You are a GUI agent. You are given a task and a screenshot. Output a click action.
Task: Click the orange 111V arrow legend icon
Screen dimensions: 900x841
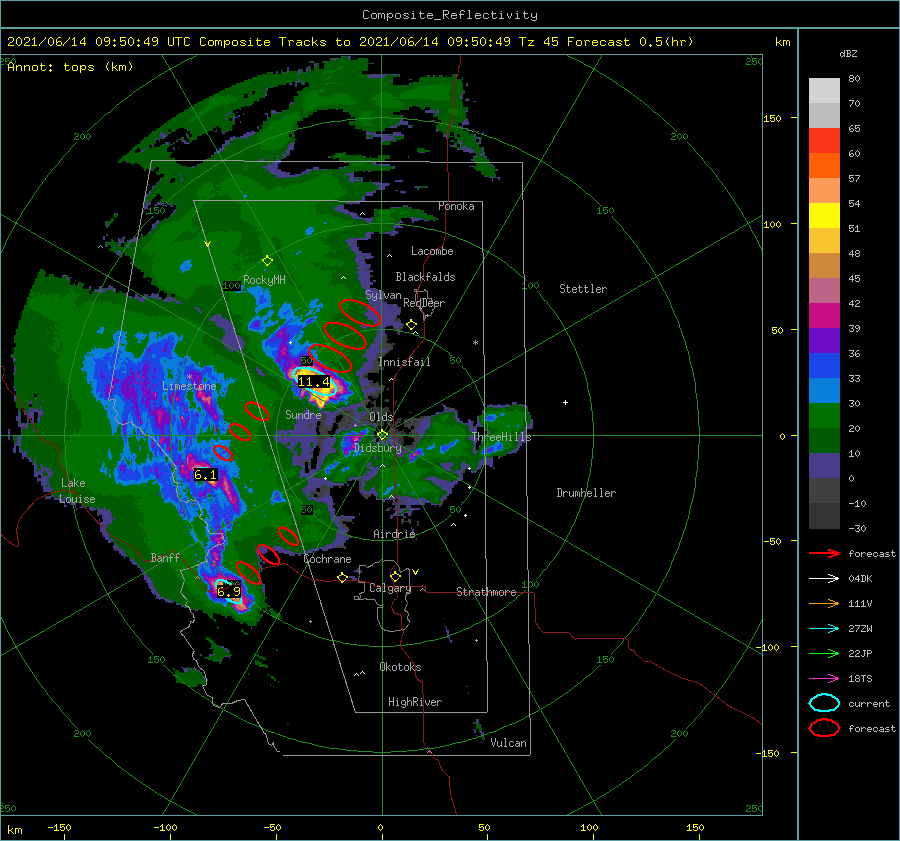tap(824, 603)
